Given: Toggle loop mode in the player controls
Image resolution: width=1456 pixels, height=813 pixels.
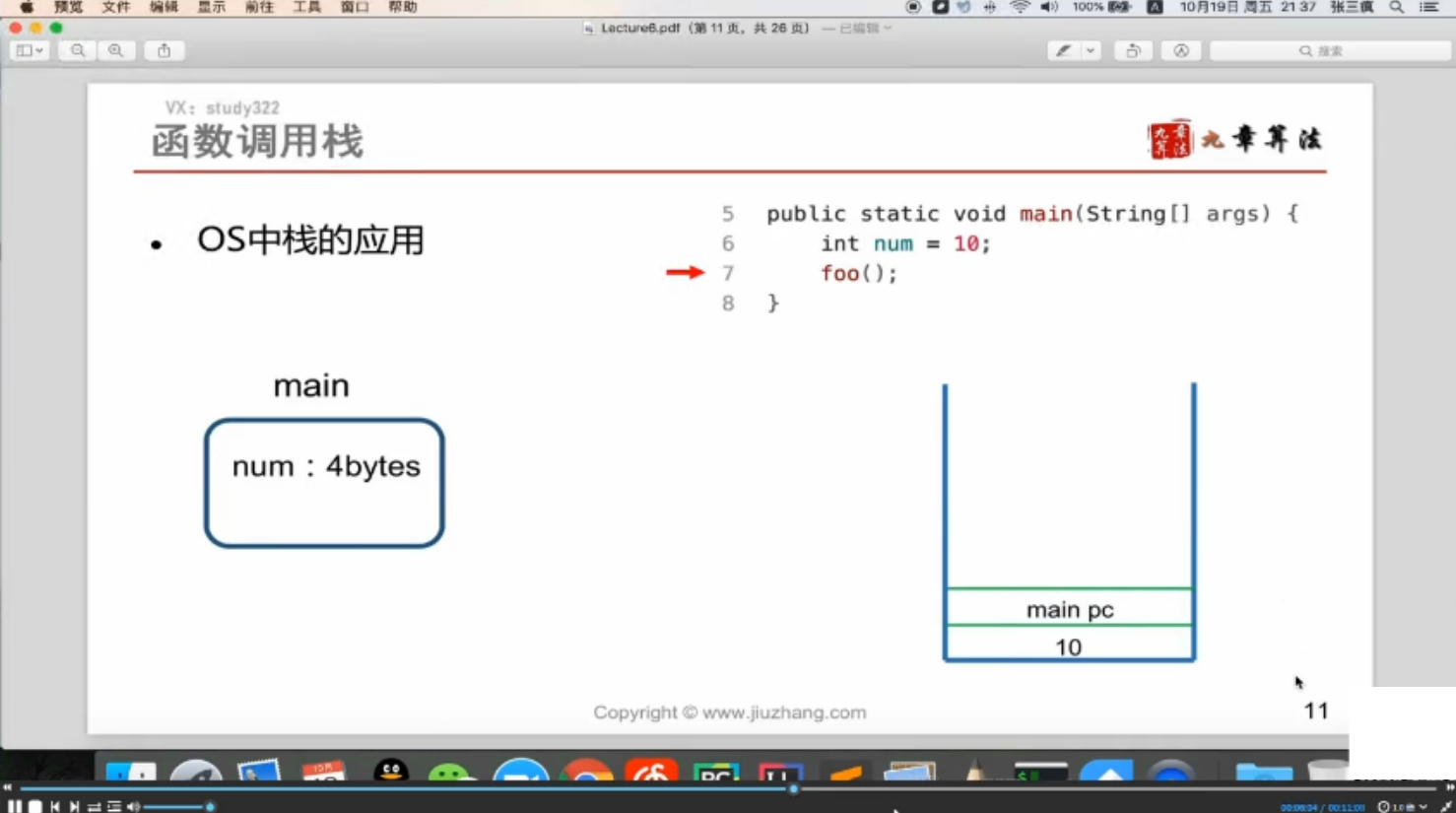Looking at the screenshot, I should [94, 806].
